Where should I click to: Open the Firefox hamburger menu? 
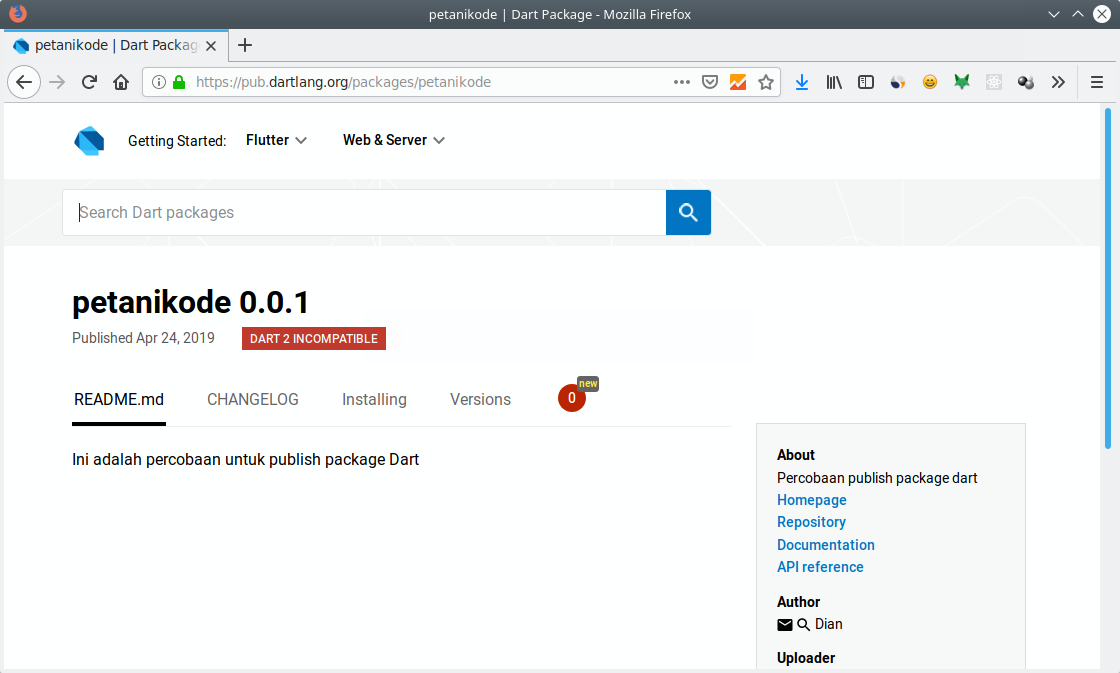pos(1097,82)
